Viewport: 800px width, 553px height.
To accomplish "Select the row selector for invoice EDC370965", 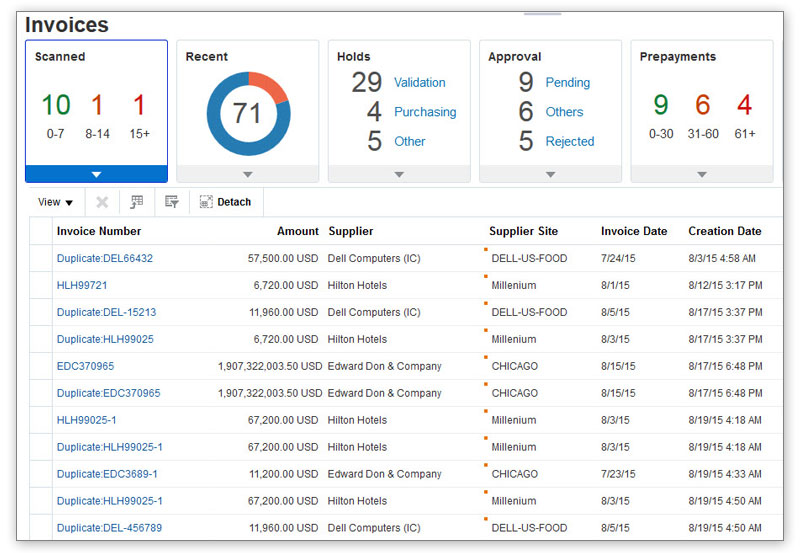I will [x=41, y=366].
